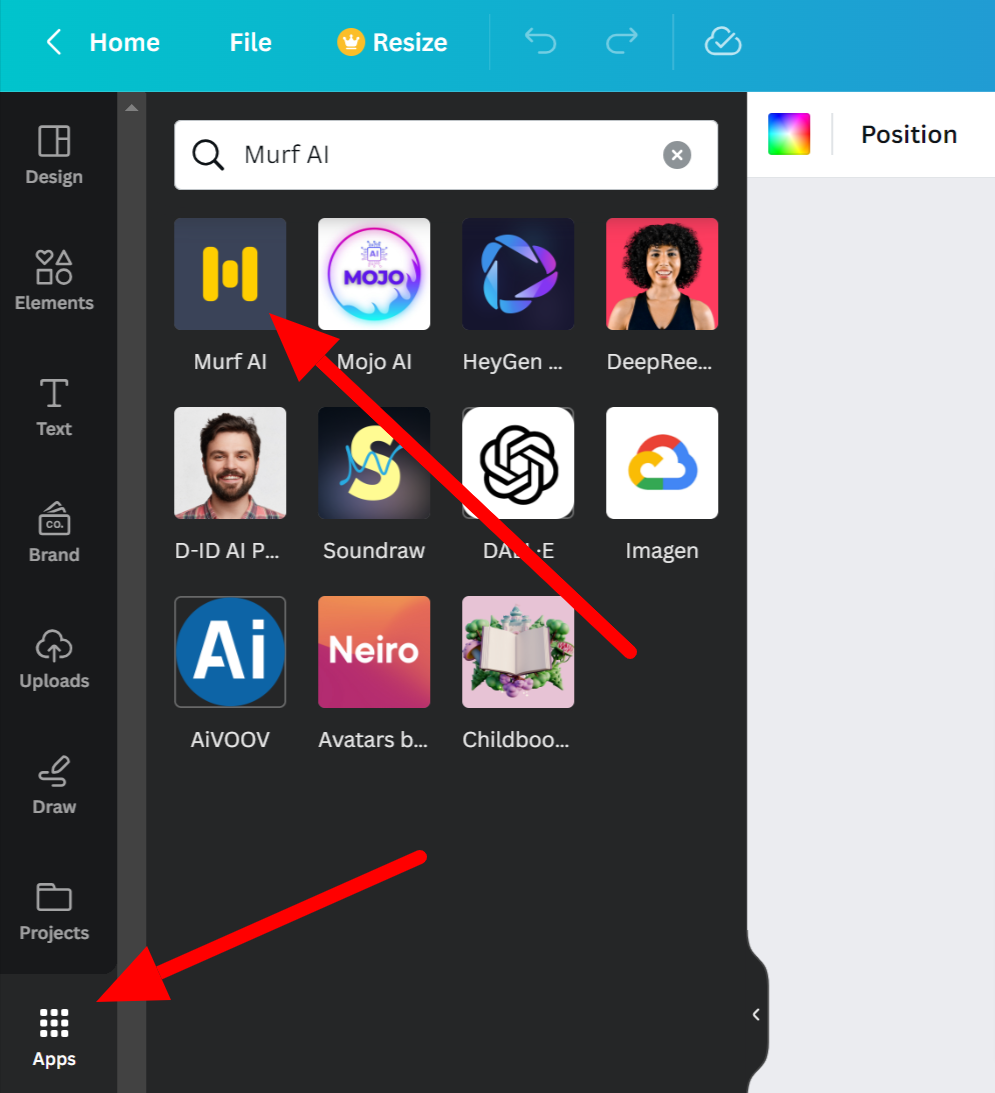
Task: Click the cloud save status icon
Action: pyautogui.click(x=722, y=42)
